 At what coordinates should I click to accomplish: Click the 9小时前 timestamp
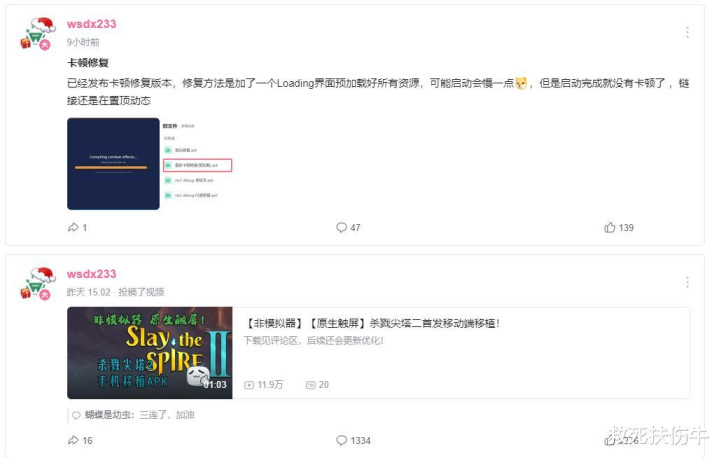tap(83, 42)
